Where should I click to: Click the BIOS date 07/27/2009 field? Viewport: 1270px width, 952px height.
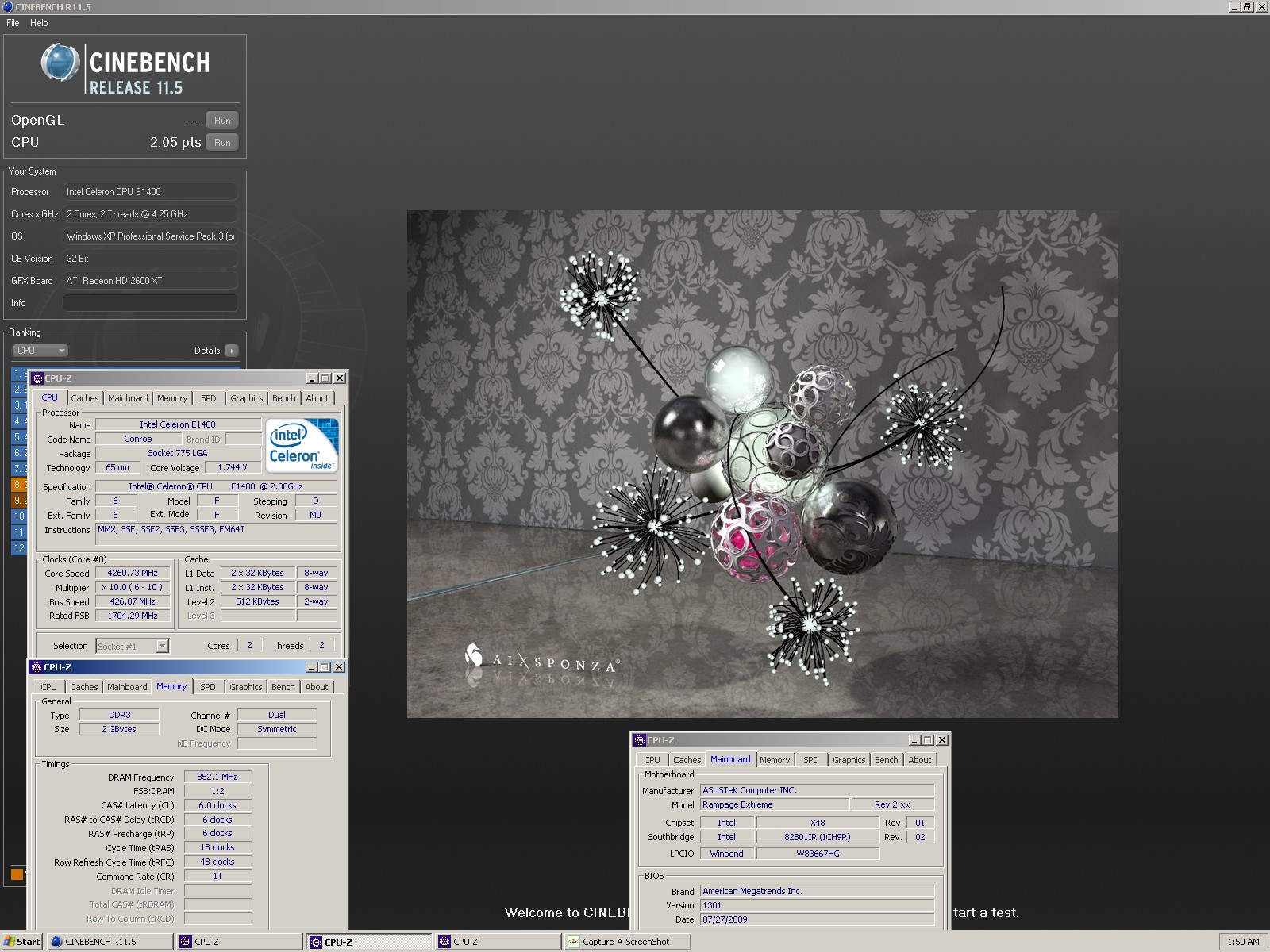(818, 919)
